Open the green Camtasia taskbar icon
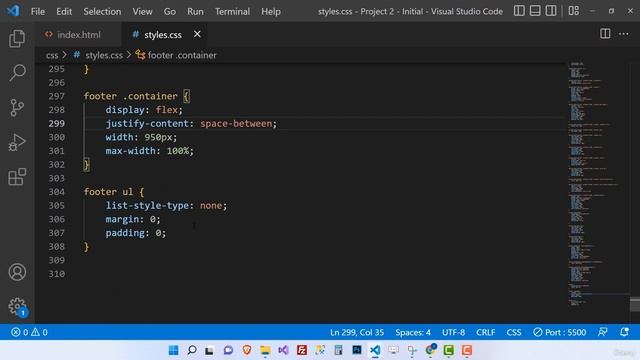 (449, 350)
